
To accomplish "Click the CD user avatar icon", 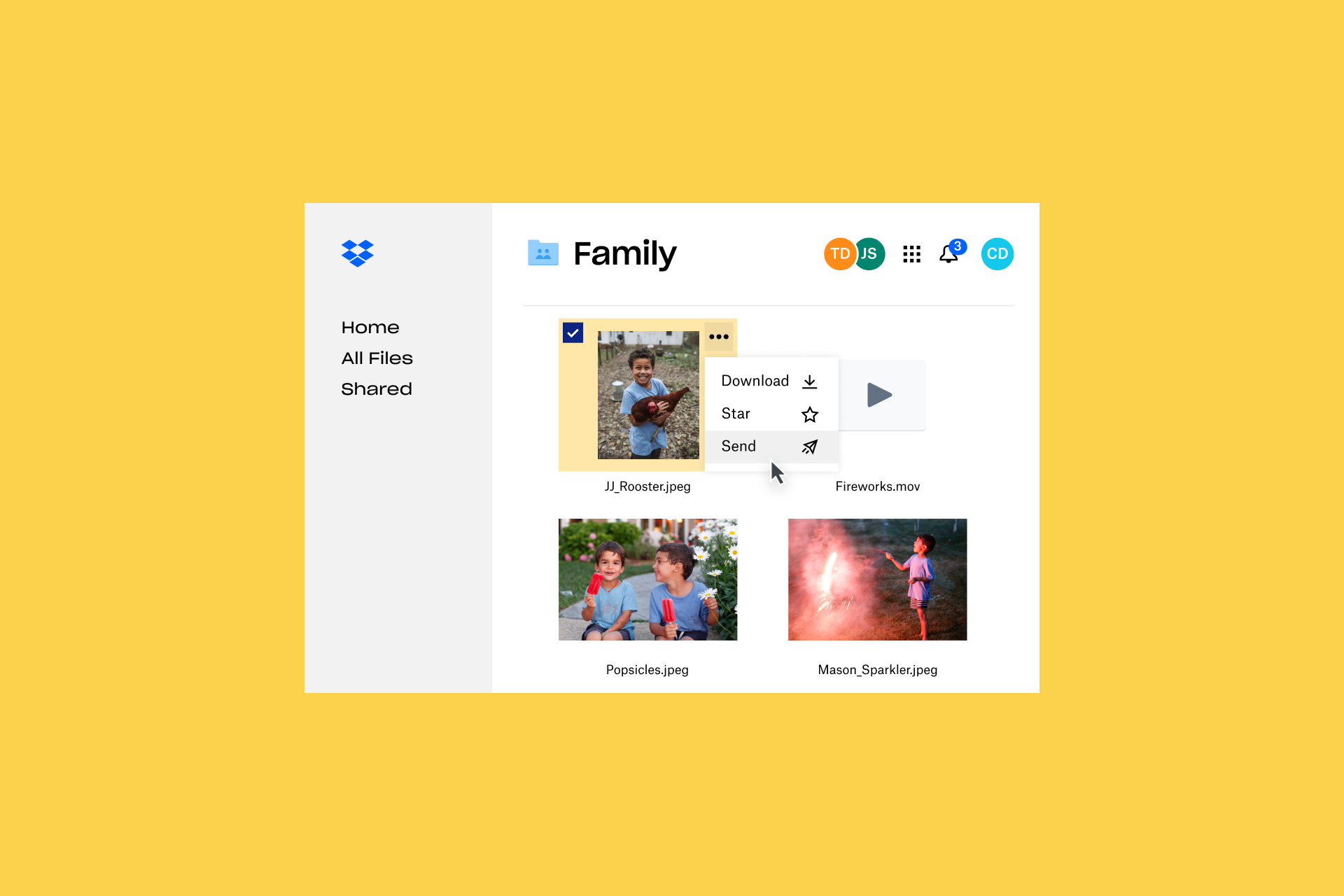I will [x=997, y=253].
